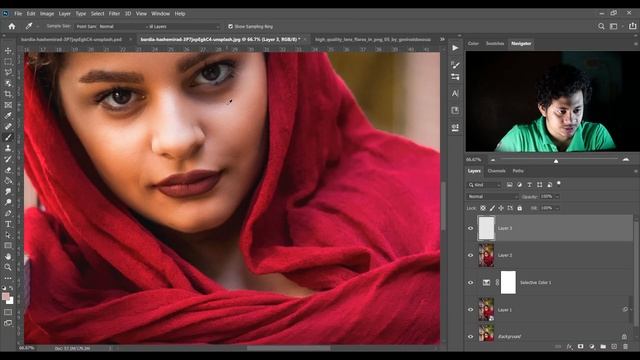Click the Share icon at top right
Viewport: 640px width, 360px height.
[632, 26]
